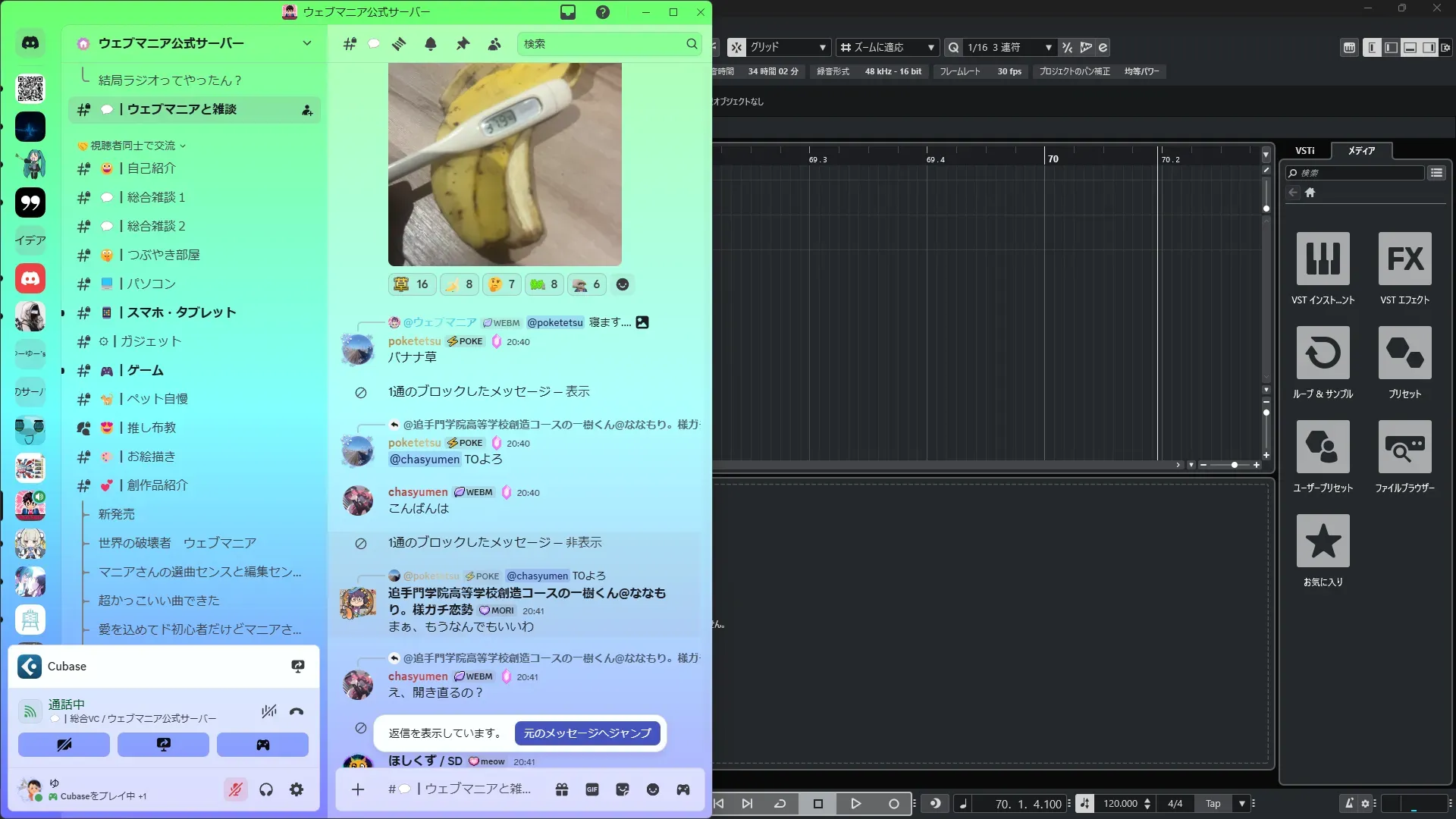
Task: Open the Favorites star tile
Action: [x=1323, y=541]
